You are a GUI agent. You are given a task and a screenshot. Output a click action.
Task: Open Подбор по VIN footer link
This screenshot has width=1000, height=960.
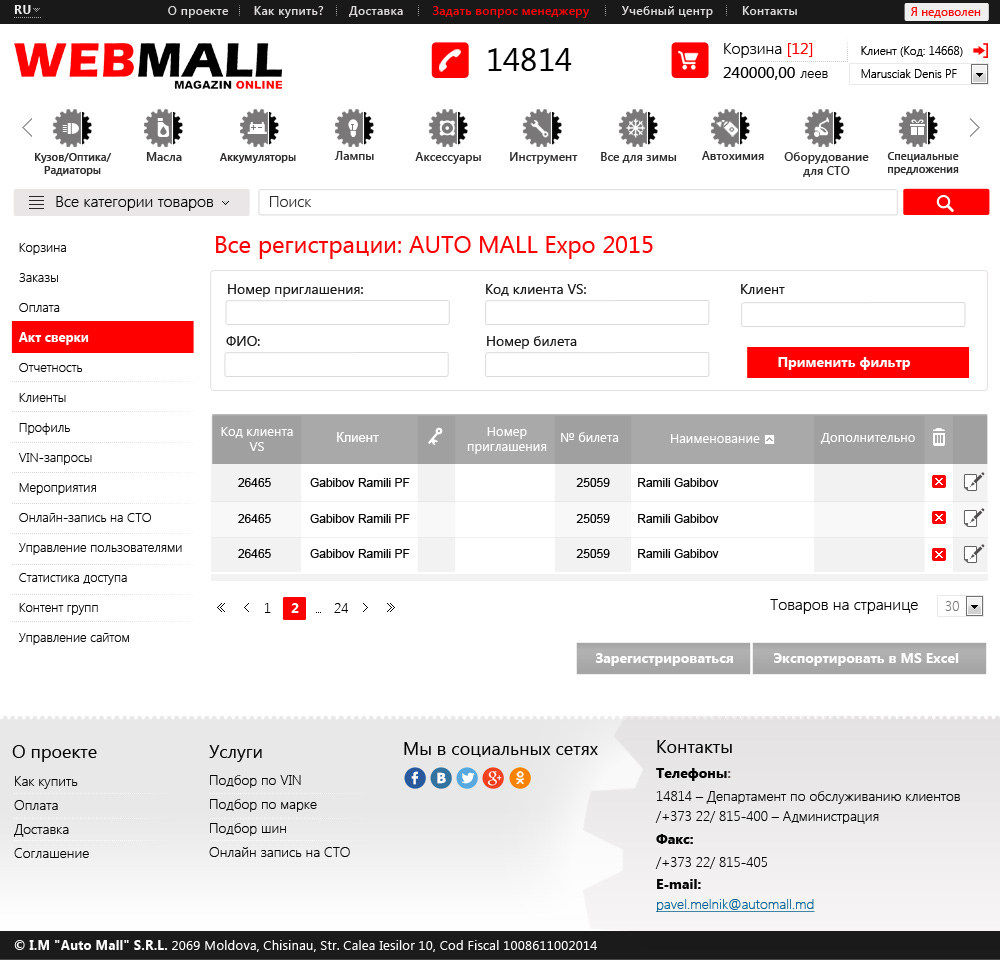(x=255, y=780)
